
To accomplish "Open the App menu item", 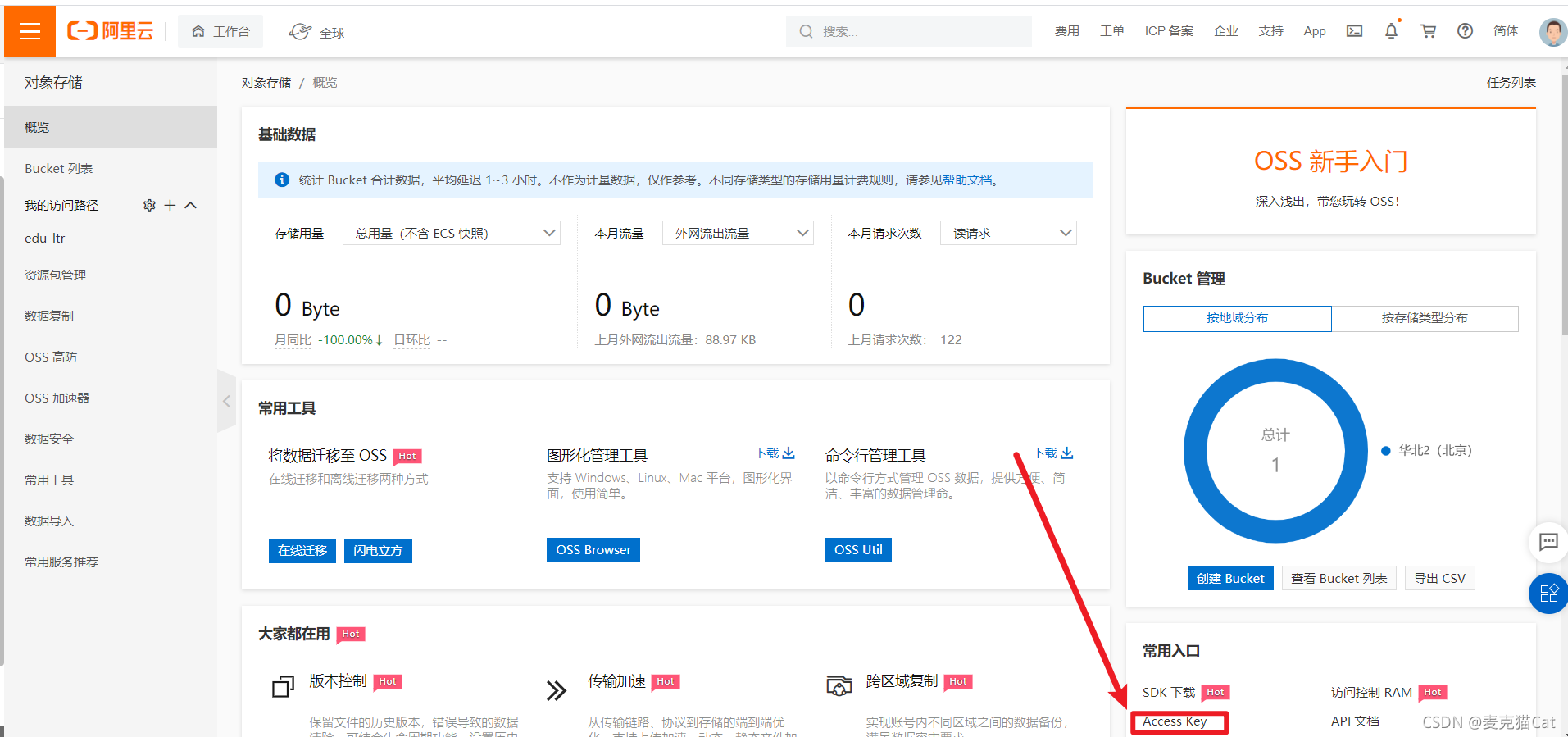I will coord(1314,31).
